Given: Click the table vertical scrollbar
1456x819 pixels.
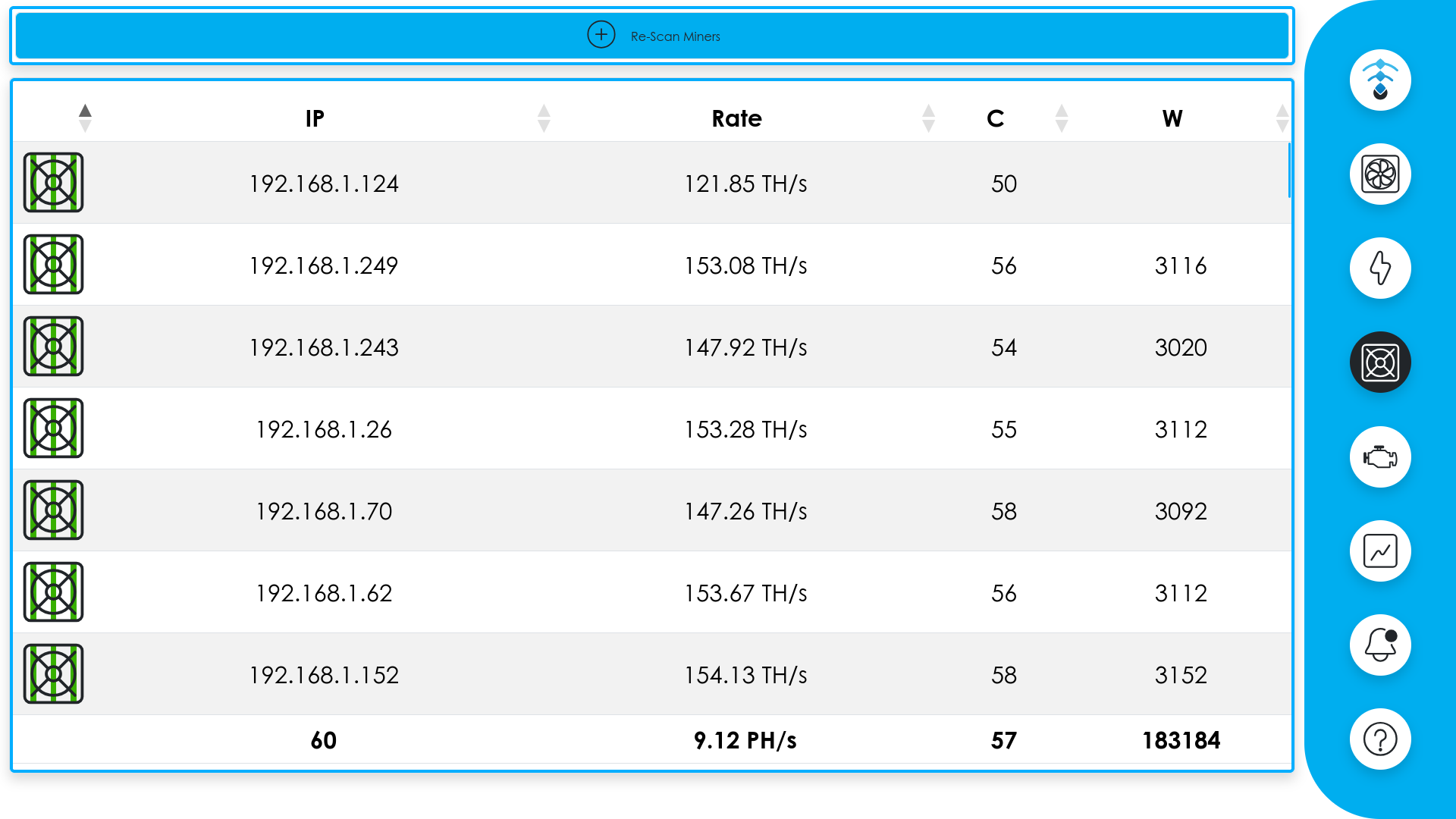Looking at the screenshot, I should [x=1289, y=171].
